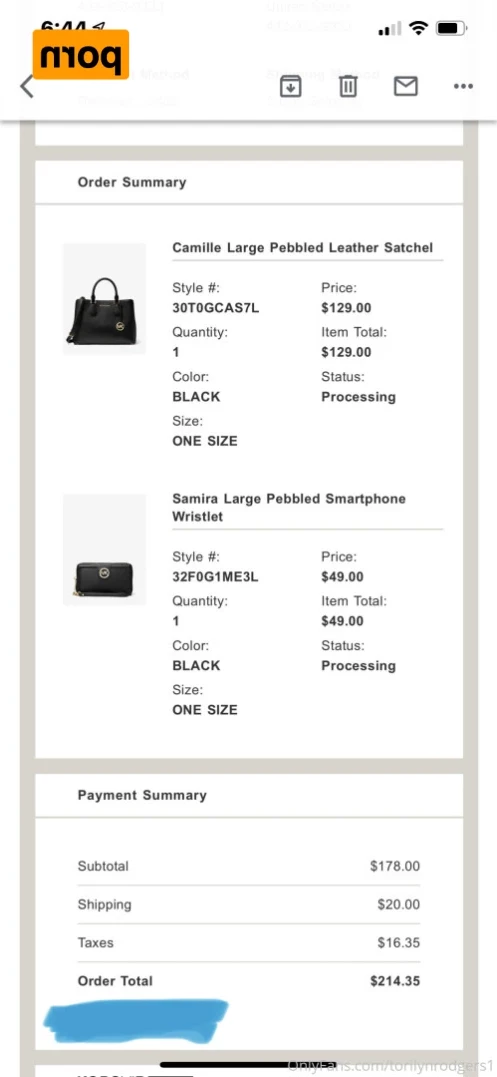The image size is (497, 1077).
Task: Tap the Wi-Fi status icon
Action: click(418, 29)
